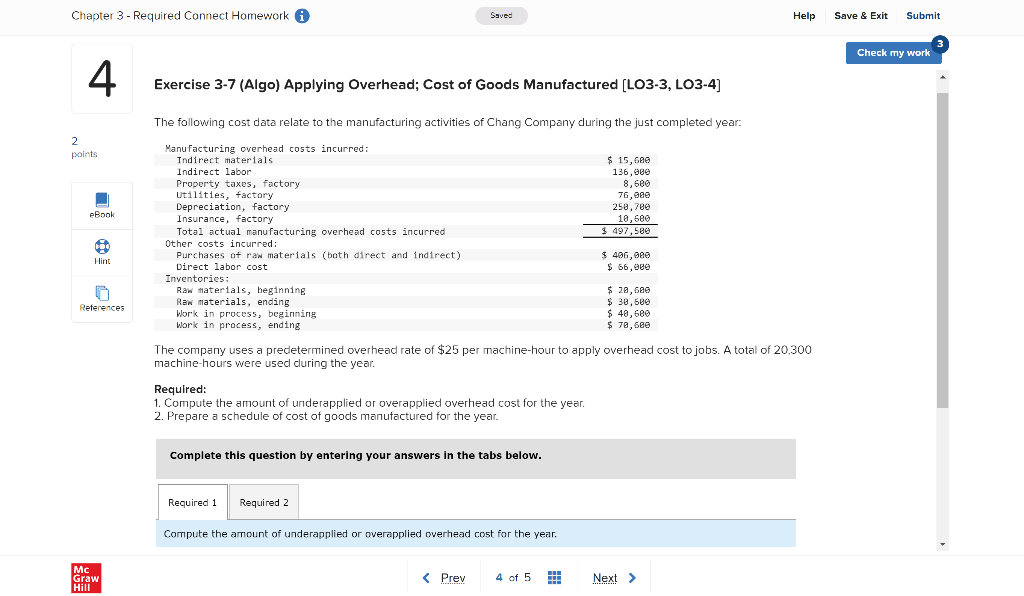
Task: Open Help from the top bar
Action: (x=804, y=16)
